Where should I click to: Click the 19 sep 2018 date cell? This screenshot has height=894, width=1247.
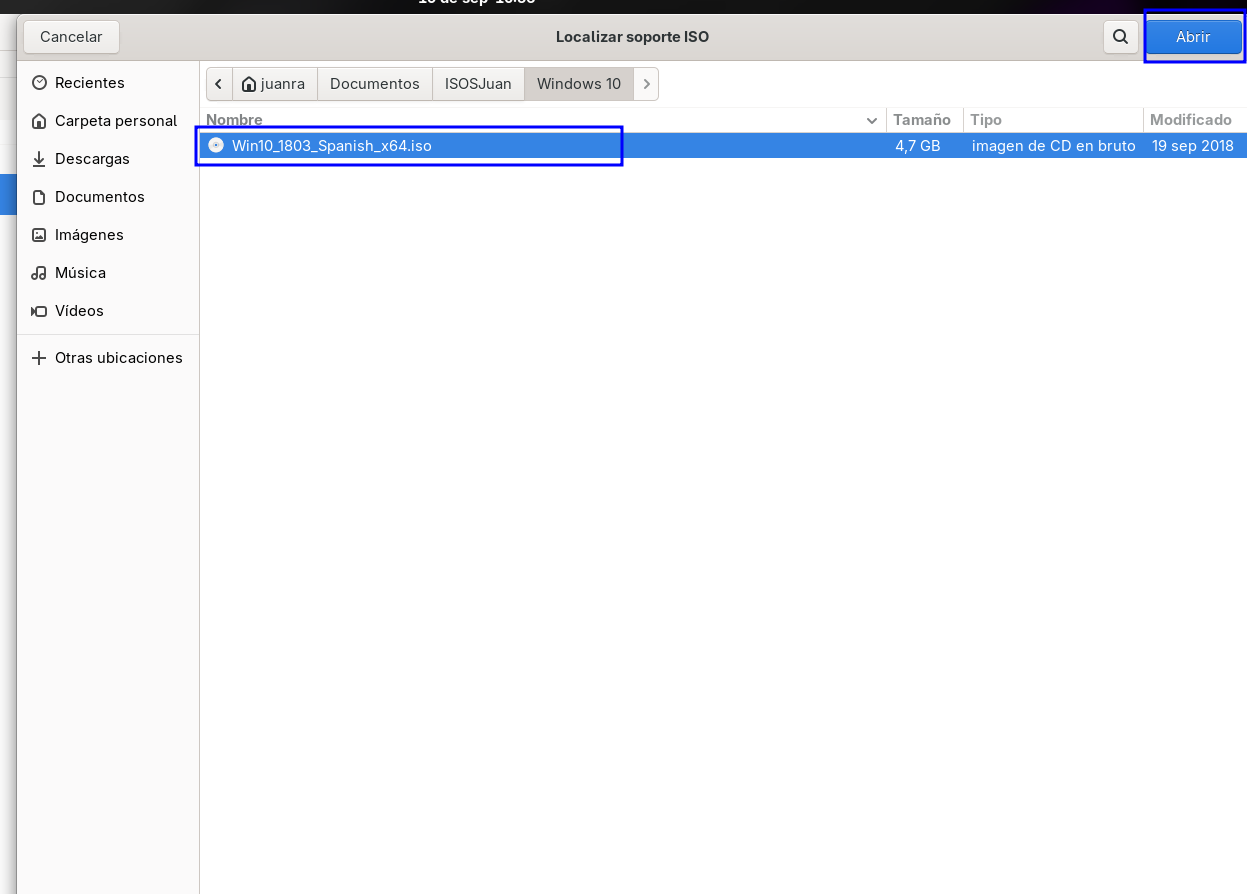pos(1193,146)
